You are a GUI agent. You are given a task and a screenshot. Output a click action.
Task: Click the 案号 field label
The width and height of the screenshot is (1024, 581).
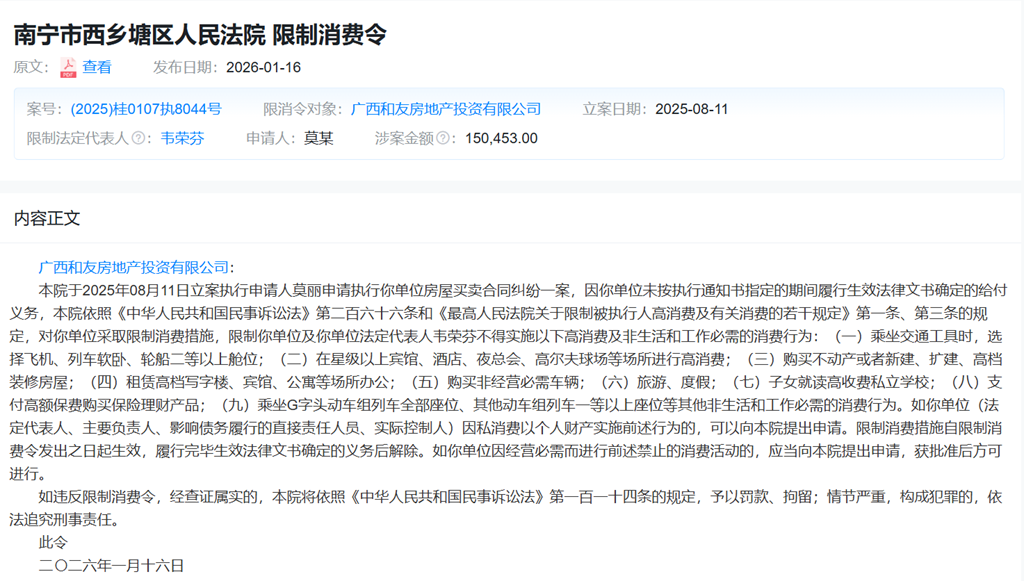click(42, 108)
